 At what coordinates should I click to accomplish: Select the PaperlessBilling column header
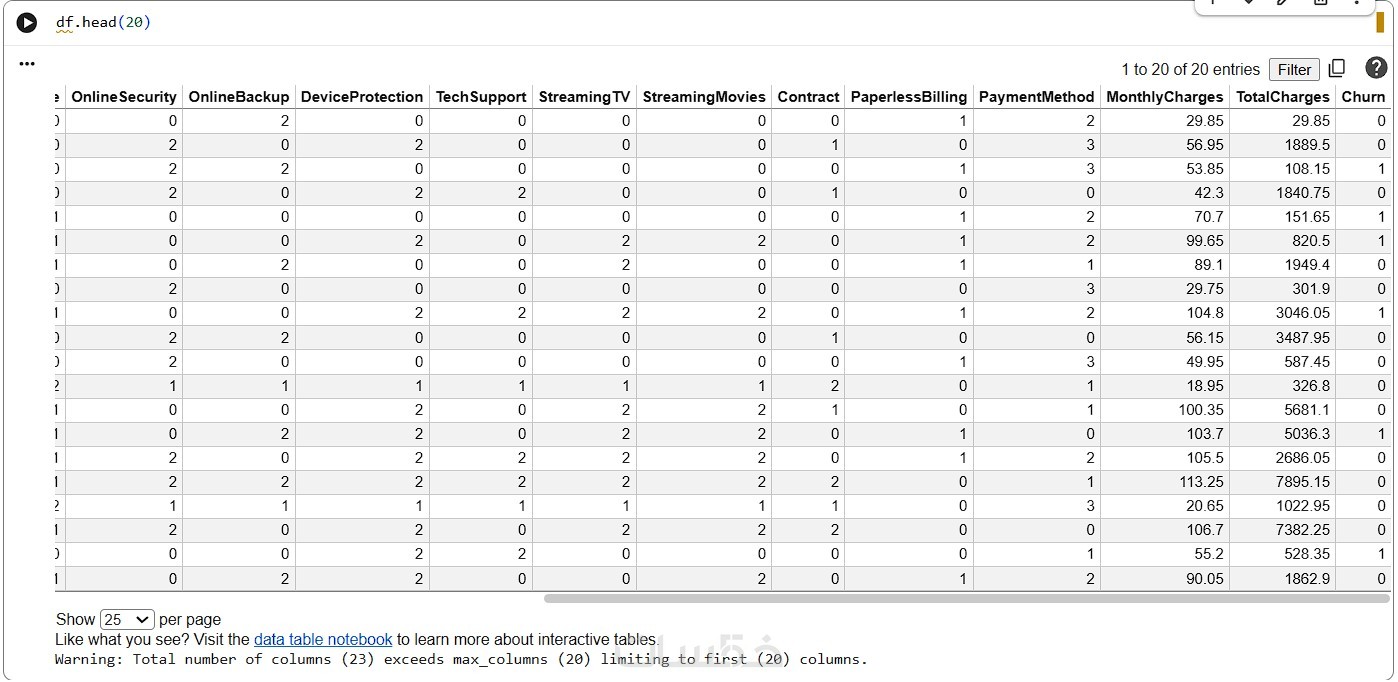[909, 97]
